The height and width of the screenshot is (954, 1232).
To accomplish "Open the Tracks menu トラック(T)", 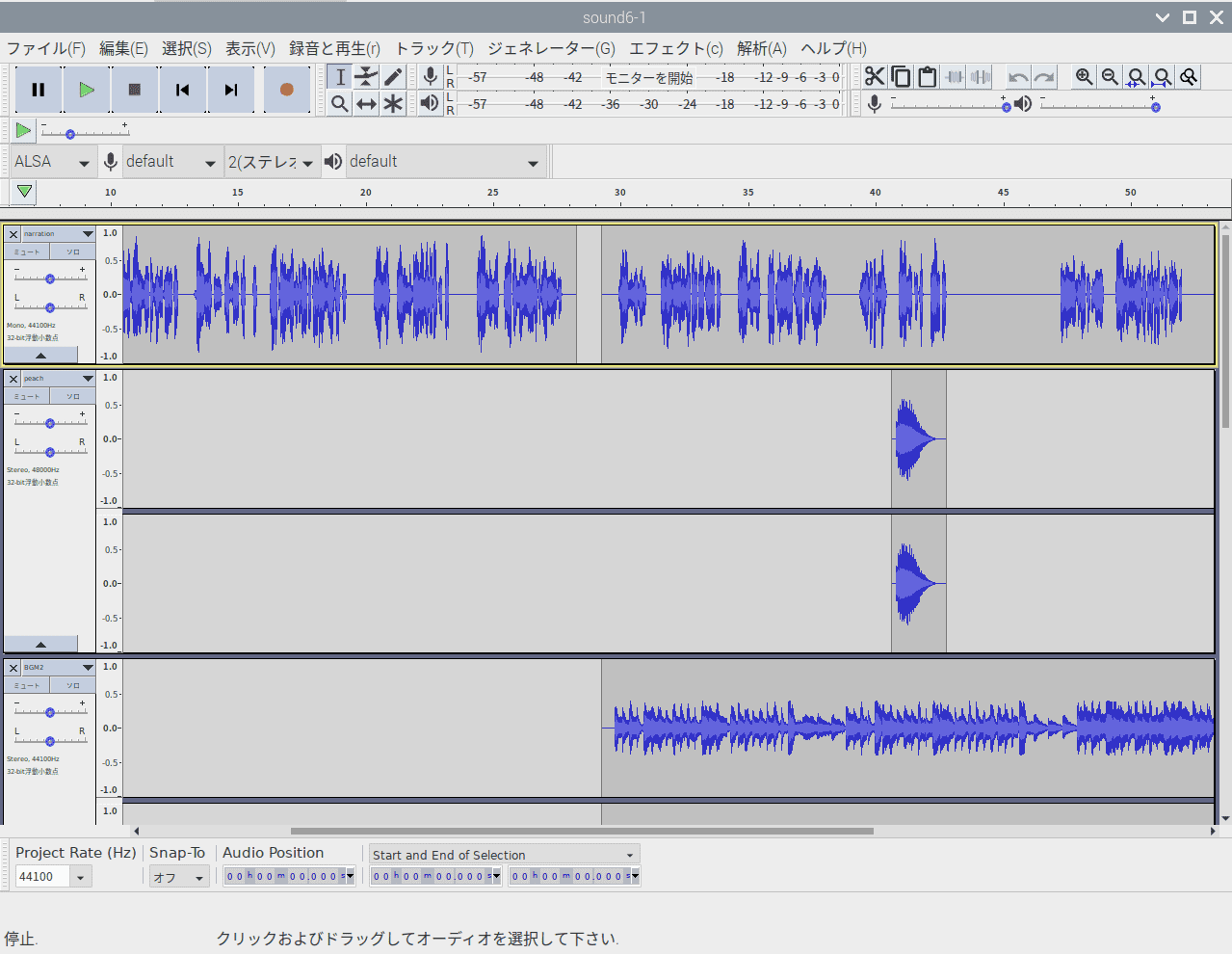I will pos(434,48).
